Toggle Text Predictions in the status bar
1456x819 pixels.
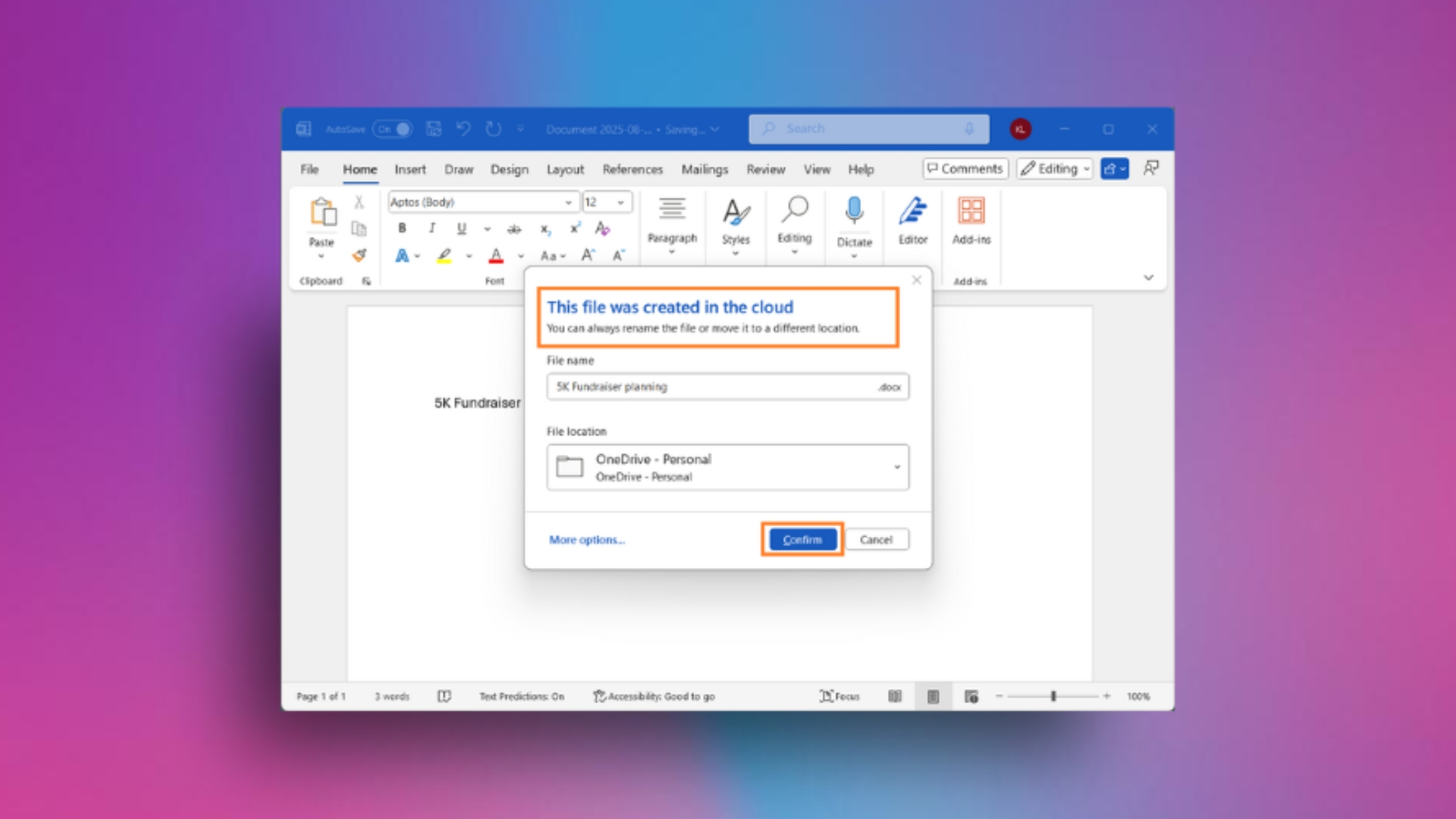[522, 695]
